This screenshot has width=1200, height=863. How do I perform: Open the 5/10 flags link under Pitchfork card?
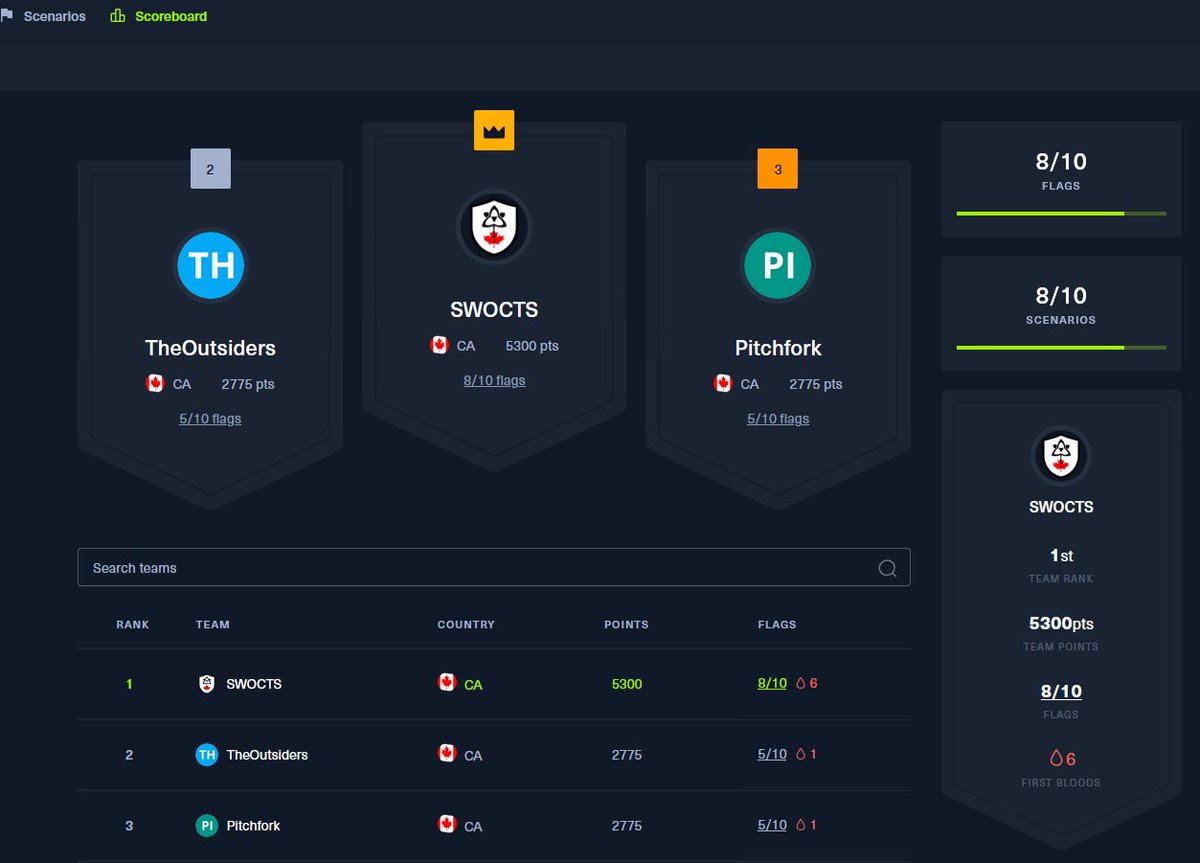tap(778, 419)
